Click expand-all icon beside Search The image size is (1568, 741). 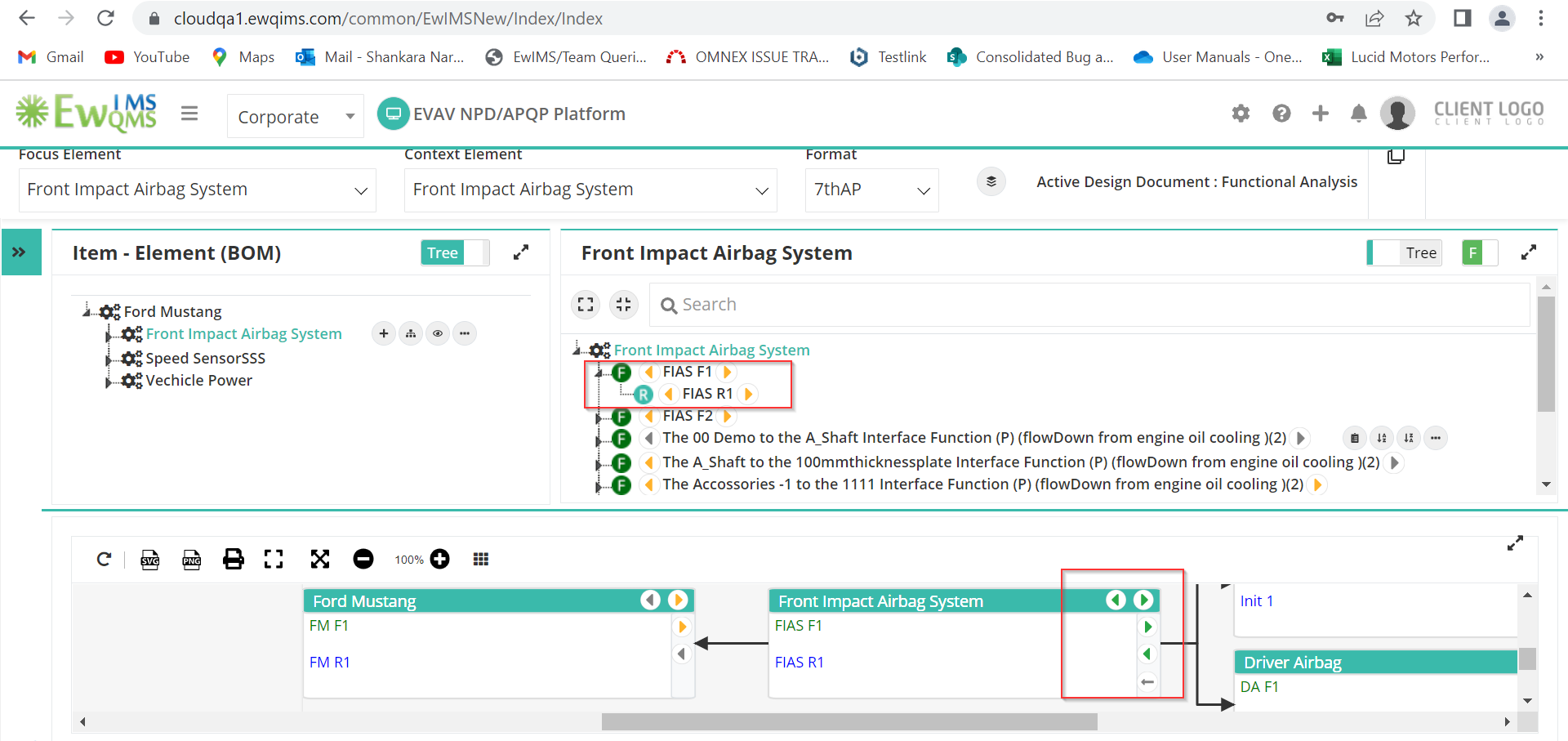(x=586, y=305)
